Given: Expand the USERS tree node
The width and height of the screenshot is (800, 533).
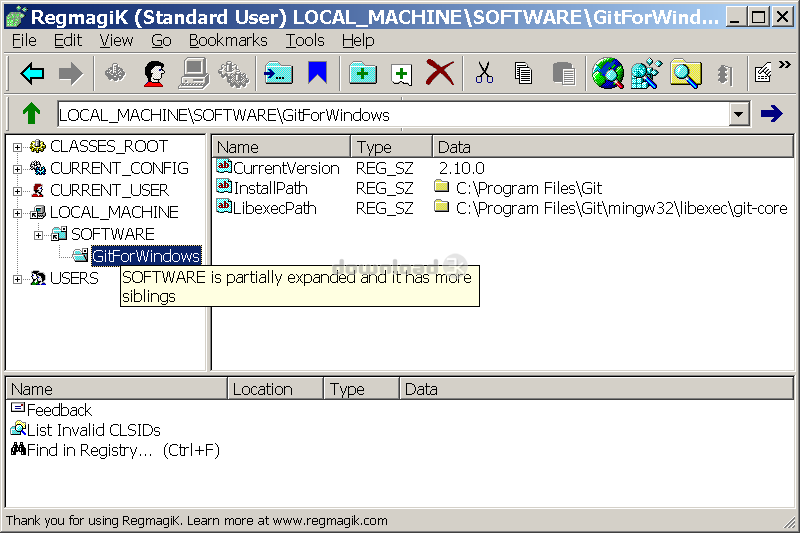Looking at the screenshot, I should (x=17, y=279).
